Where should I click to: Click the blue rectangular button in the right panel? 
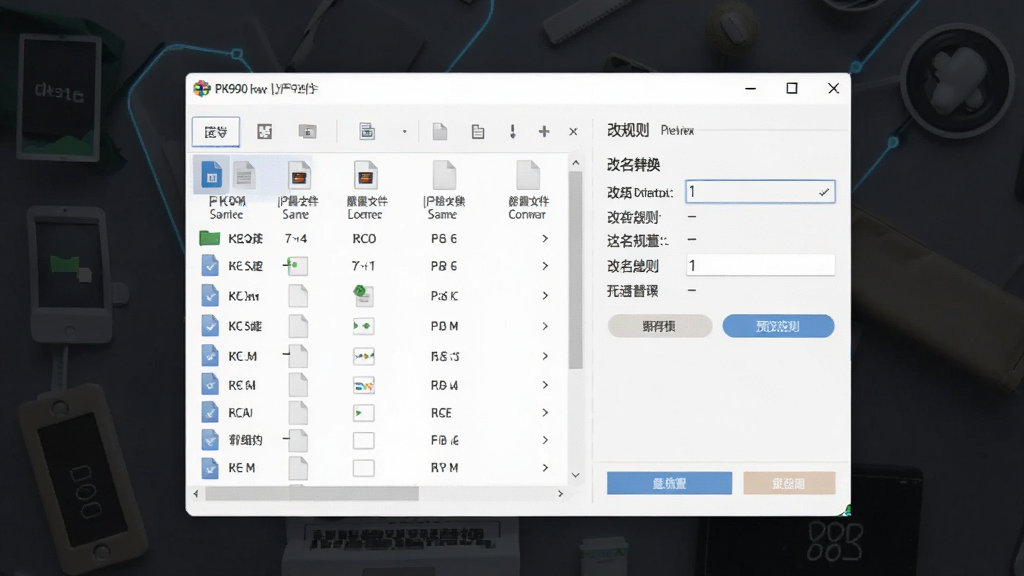coord(669,483)
